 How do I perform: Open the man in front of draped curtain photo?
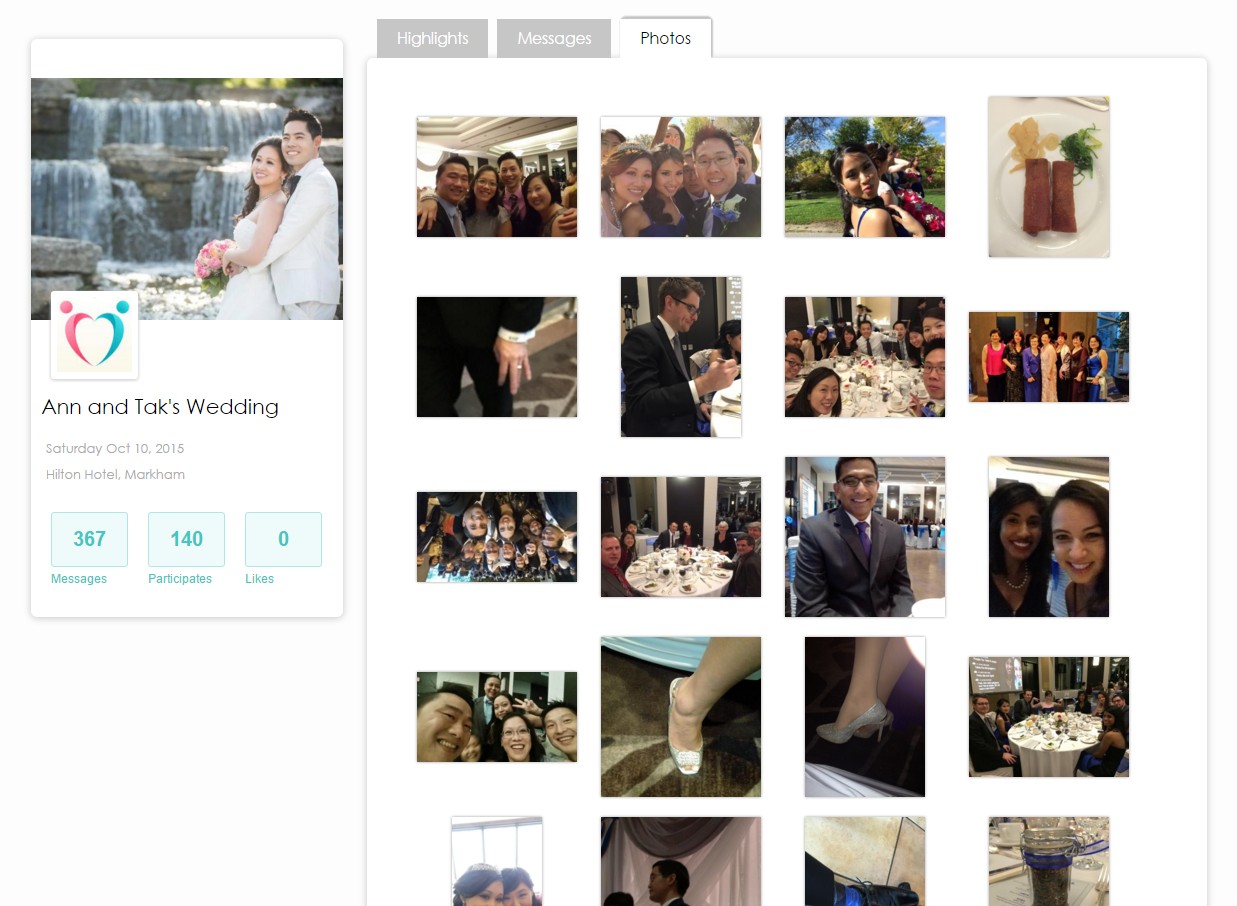[x=681, y=861]
